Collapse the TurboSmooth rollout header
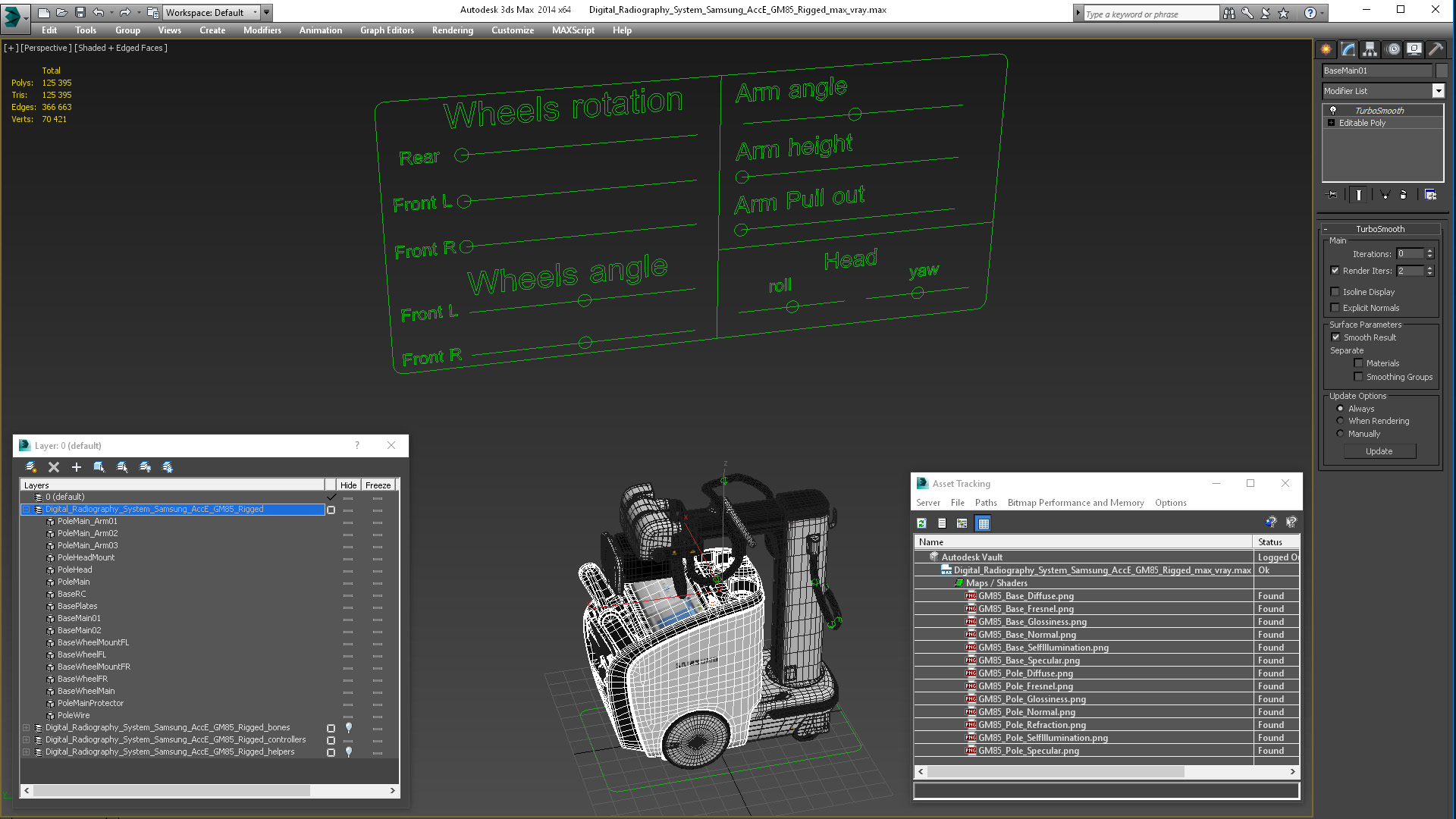The height and width of the screenshot is (819, 1456). [x=1380, y=229]
